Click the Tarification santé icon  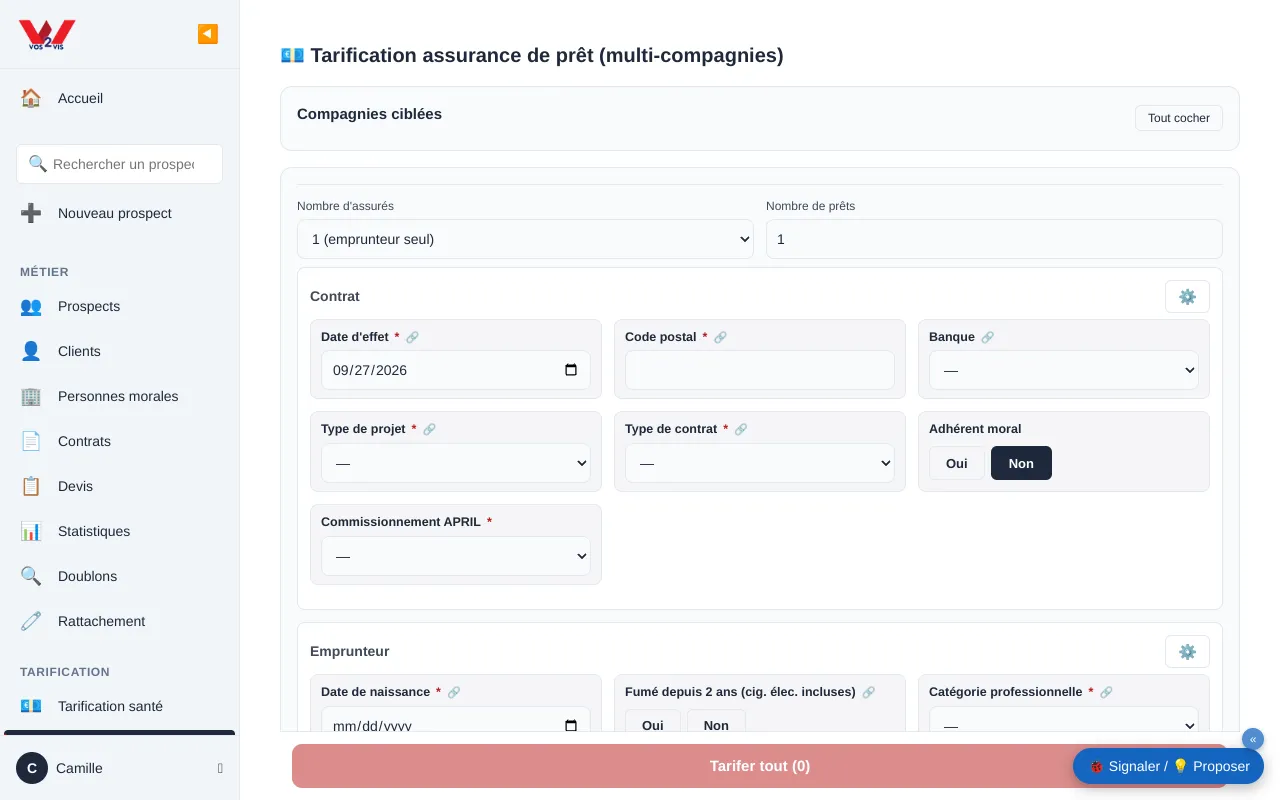(31, 706)
